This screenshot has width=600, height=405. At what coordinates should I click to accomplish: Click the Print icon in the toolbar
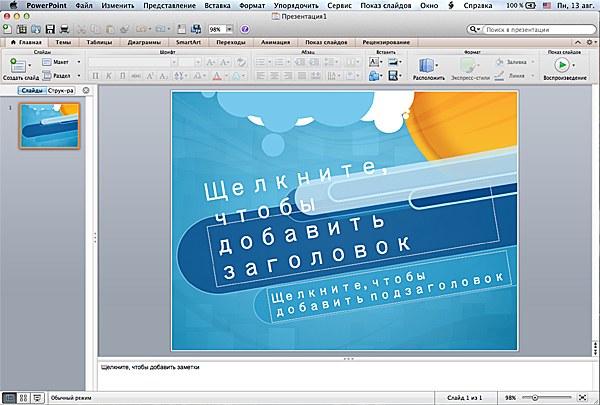click(62, 30)
